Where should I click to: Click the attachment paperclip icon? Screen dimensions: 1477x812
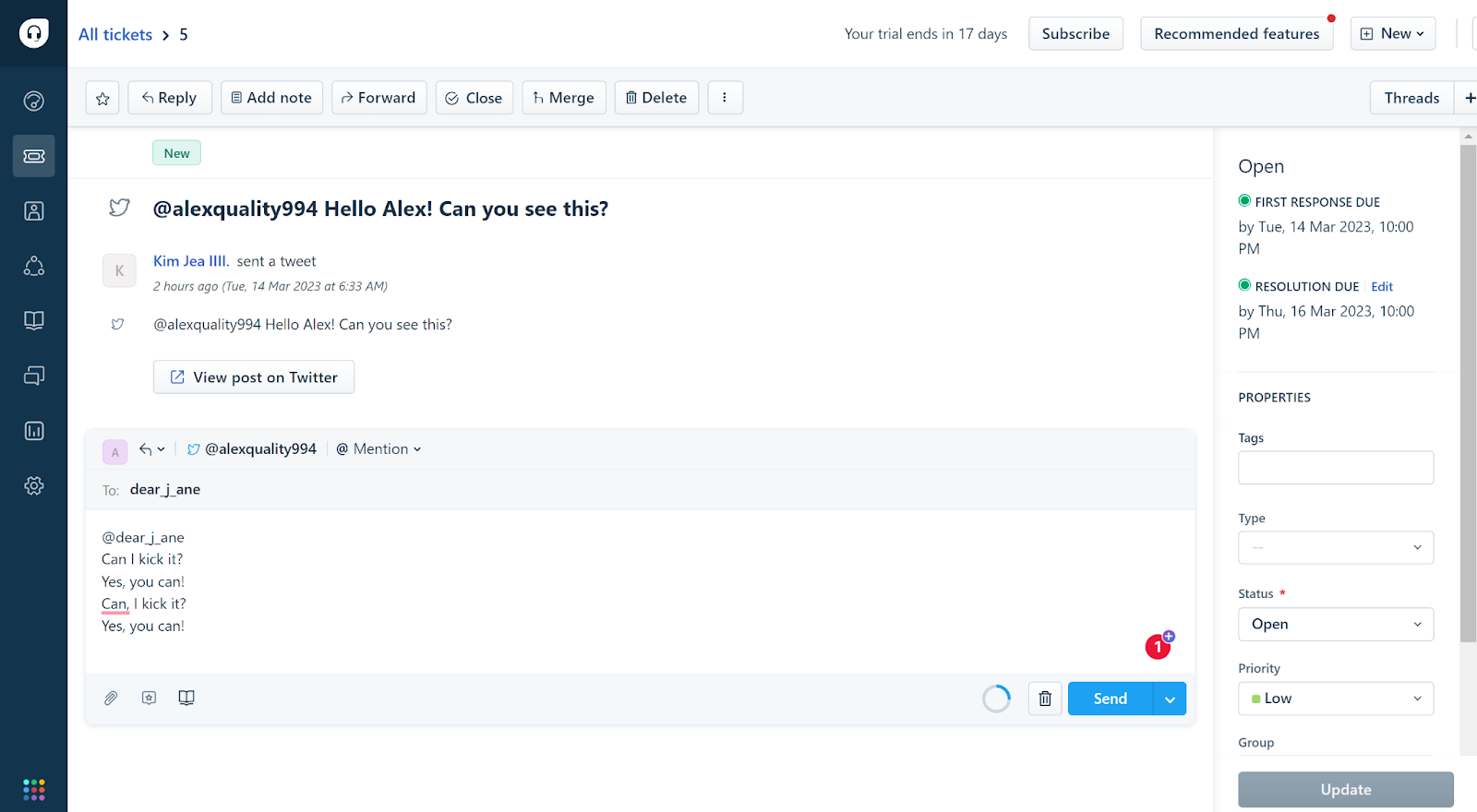coord(111,699)
